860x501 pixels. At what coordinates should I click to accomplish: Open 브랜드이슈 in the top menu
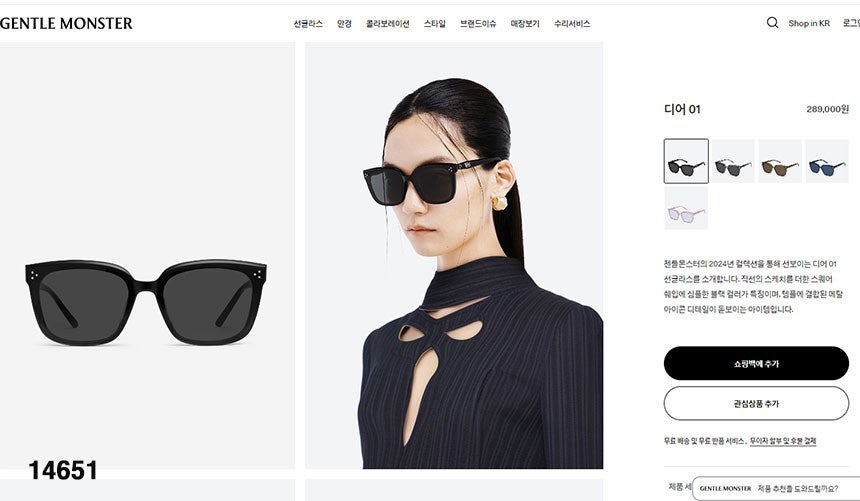478,24
